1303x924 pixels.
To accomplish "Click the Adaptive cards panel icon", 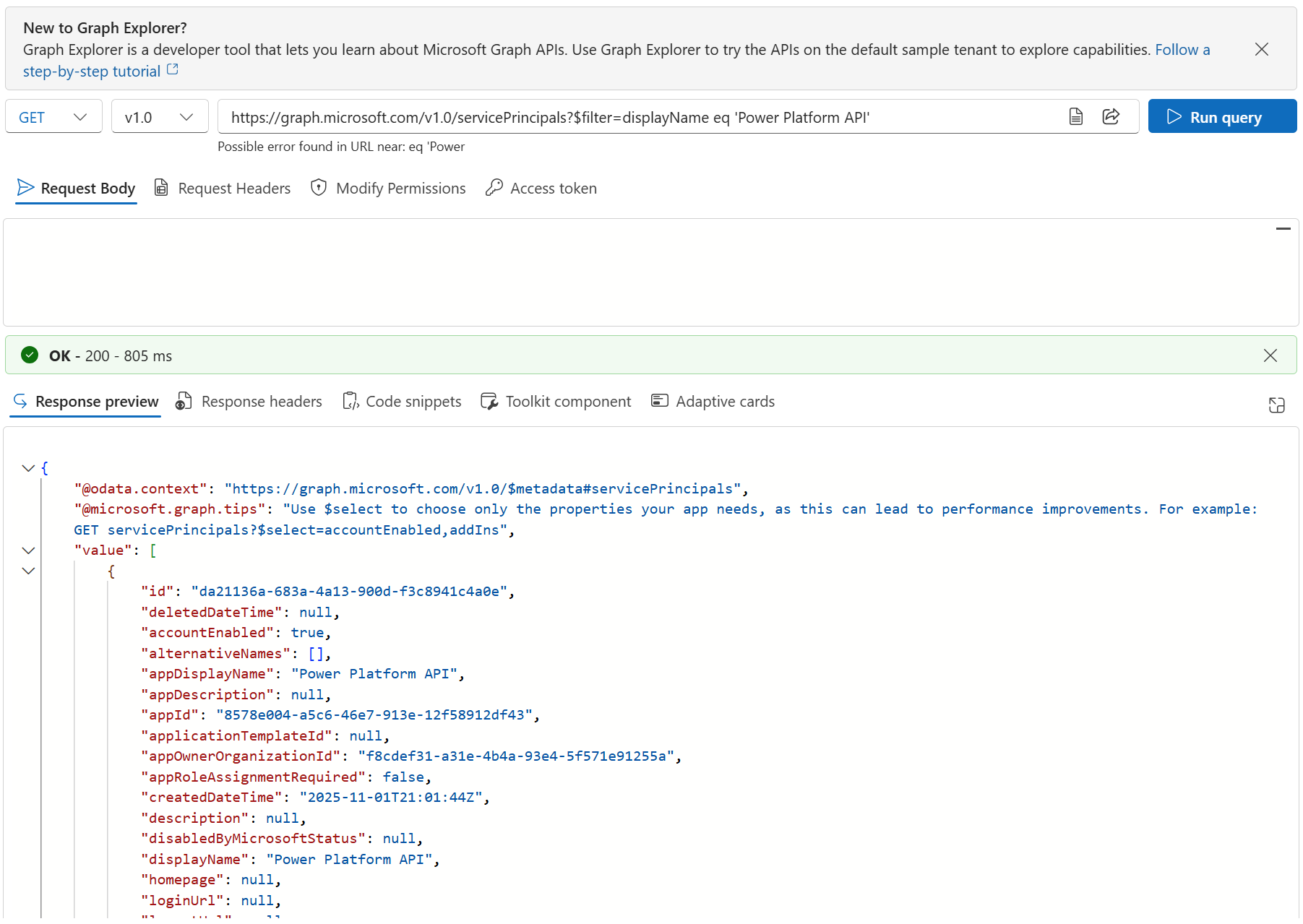I will click(x=660, y=400).
